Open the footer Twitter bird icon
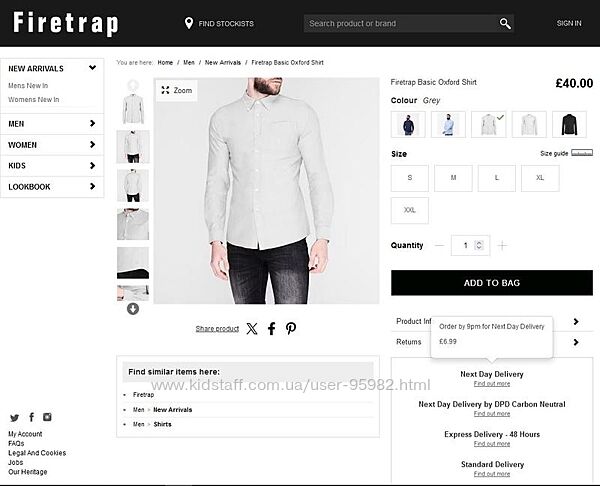This screenshot has height=486, width=600. point(15,418)
